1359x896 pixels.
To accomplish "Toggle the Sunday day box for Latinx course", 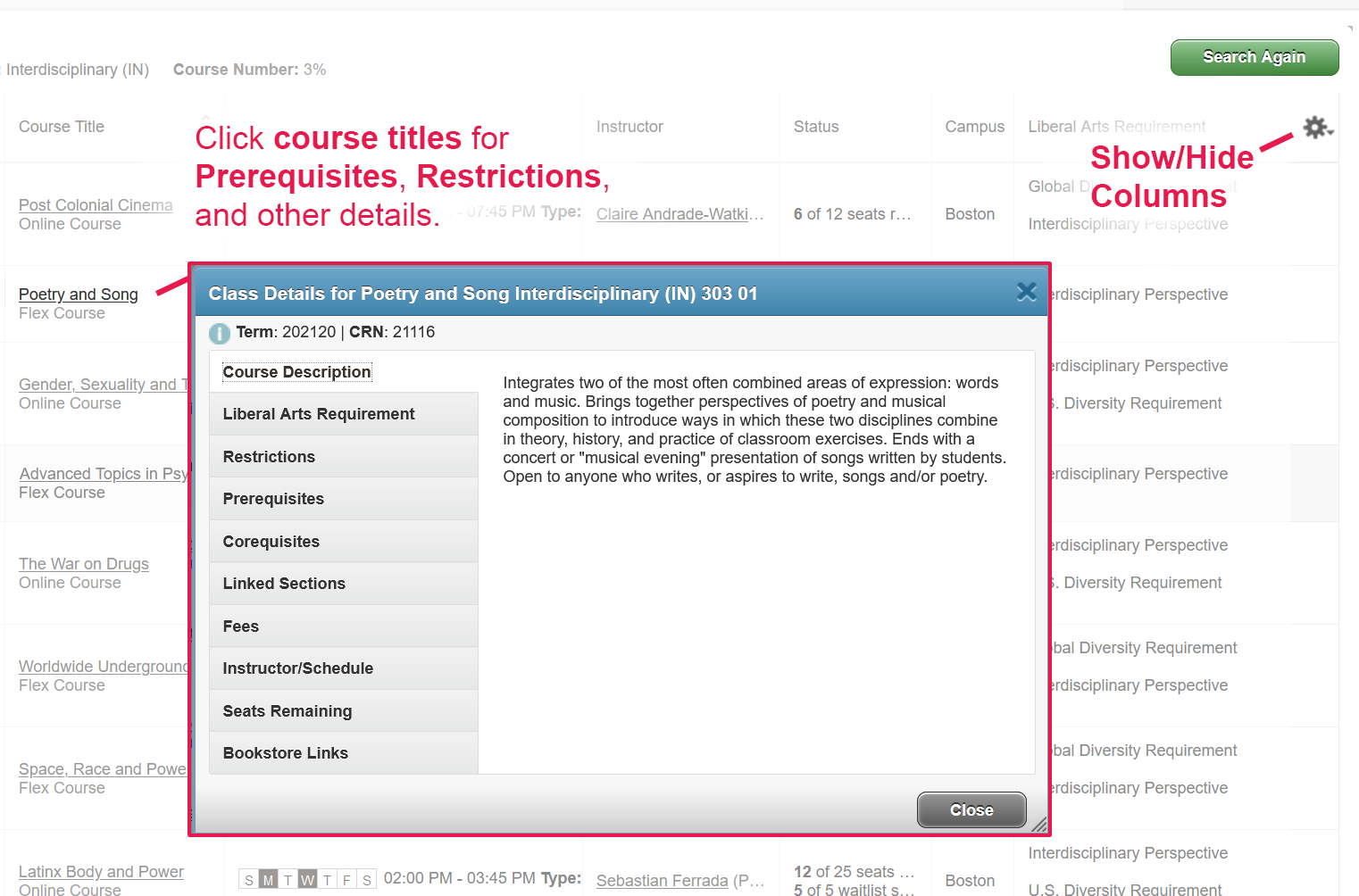I will pos(248,880).
